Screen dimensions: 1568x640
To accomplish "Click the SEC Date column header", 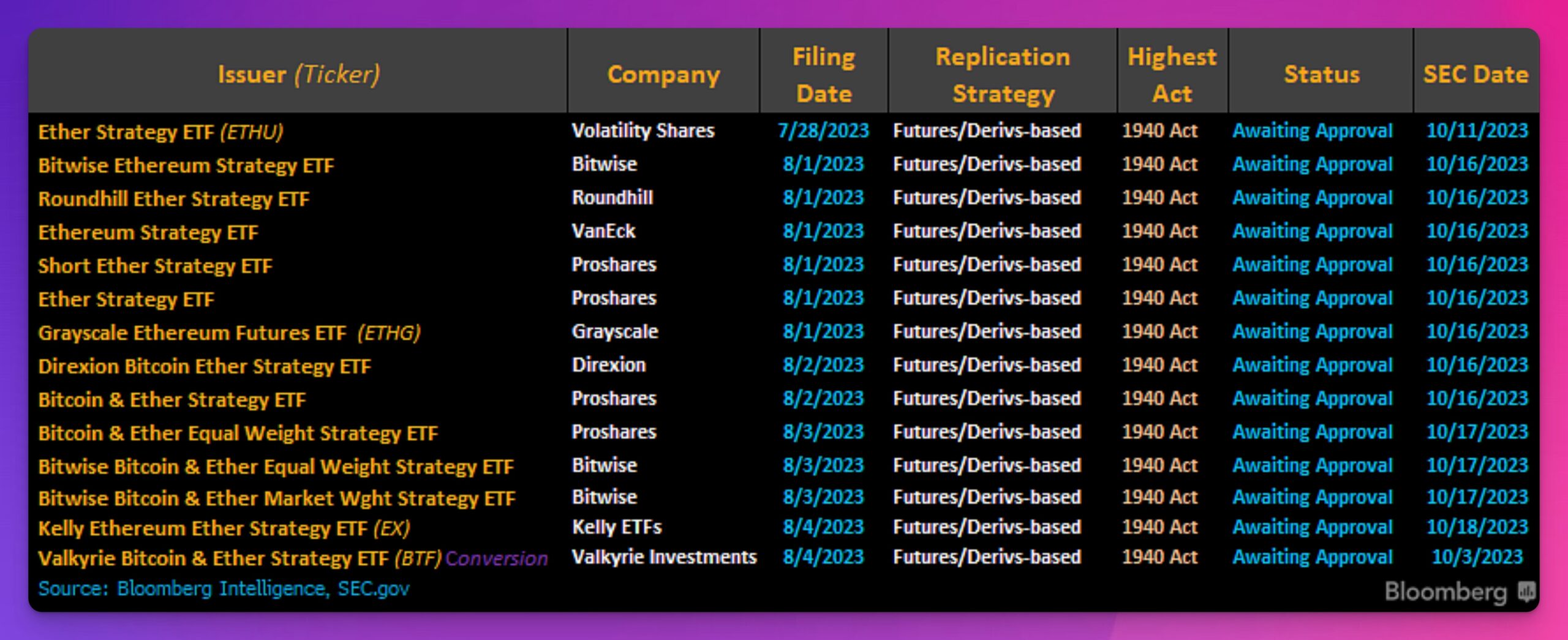I will pos(1476,75).
